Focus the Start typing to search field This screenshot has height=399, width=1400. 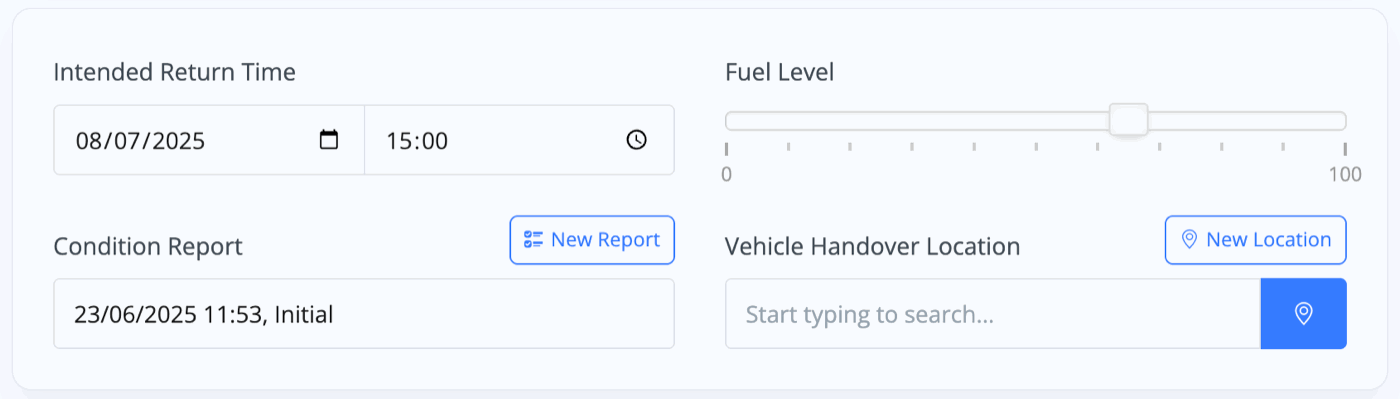[993, 314]
